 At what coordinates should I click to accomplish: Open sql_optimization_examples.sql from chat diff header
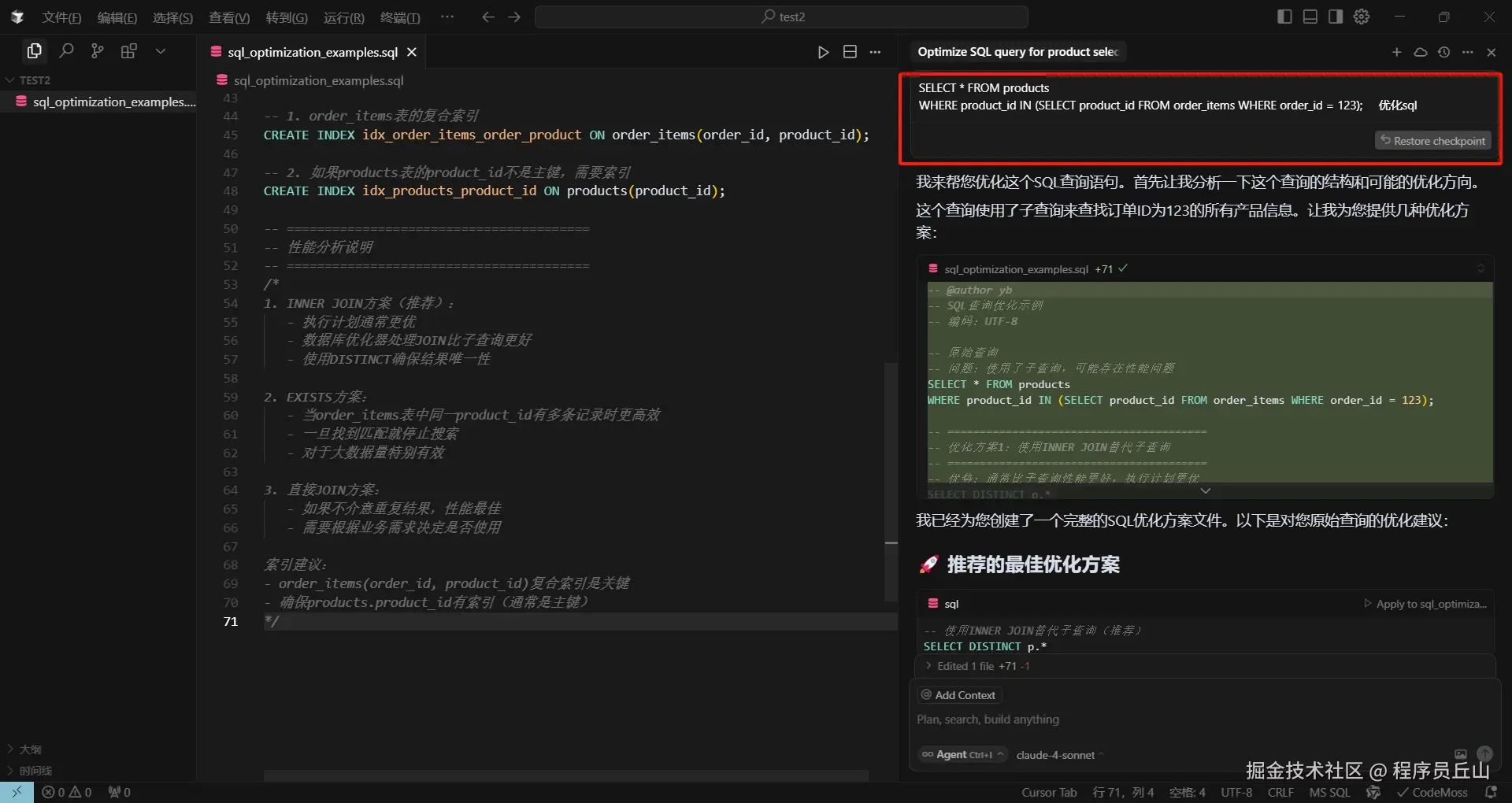pyautogui.click(x=1016, y=269)
